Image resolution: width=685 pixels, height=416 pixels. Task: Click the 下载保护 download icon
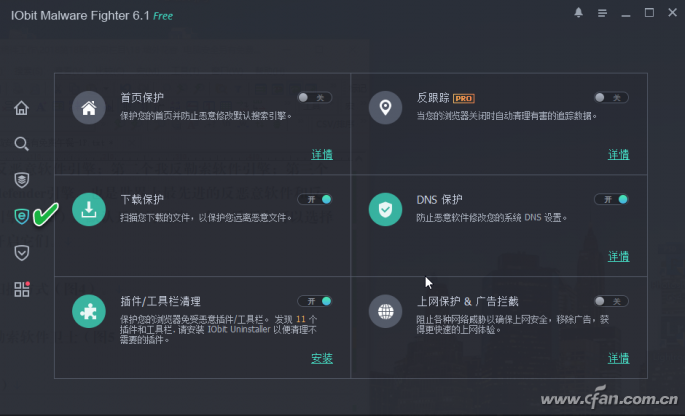89,209
